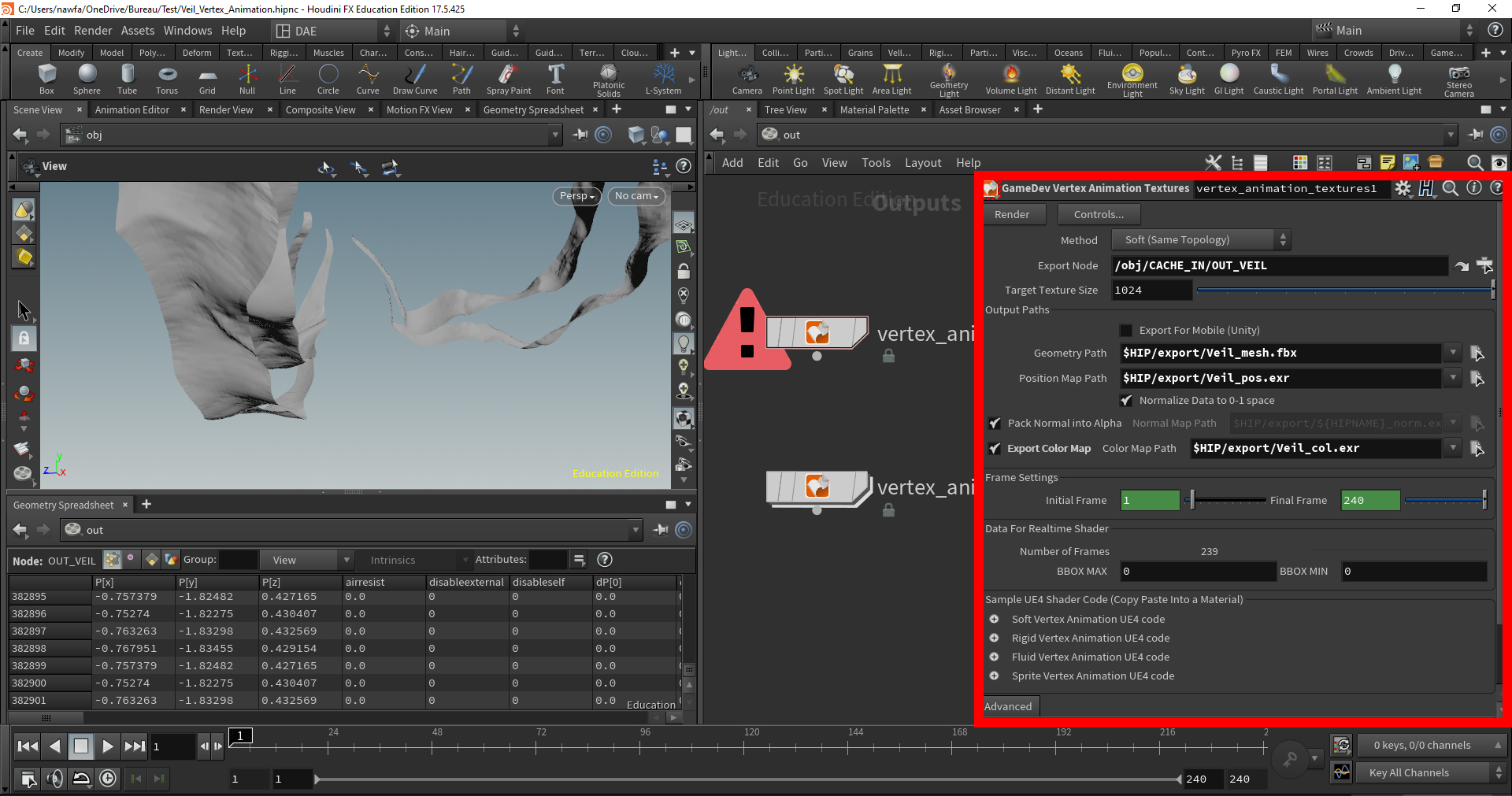Add a Portal Light
The height and width of the screenshot is (796, 1512).
(x=1335, y=80)
